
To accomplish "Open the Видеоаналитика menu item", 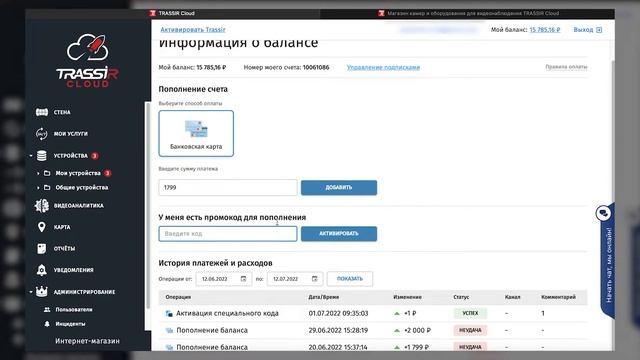I will [79, 205].
